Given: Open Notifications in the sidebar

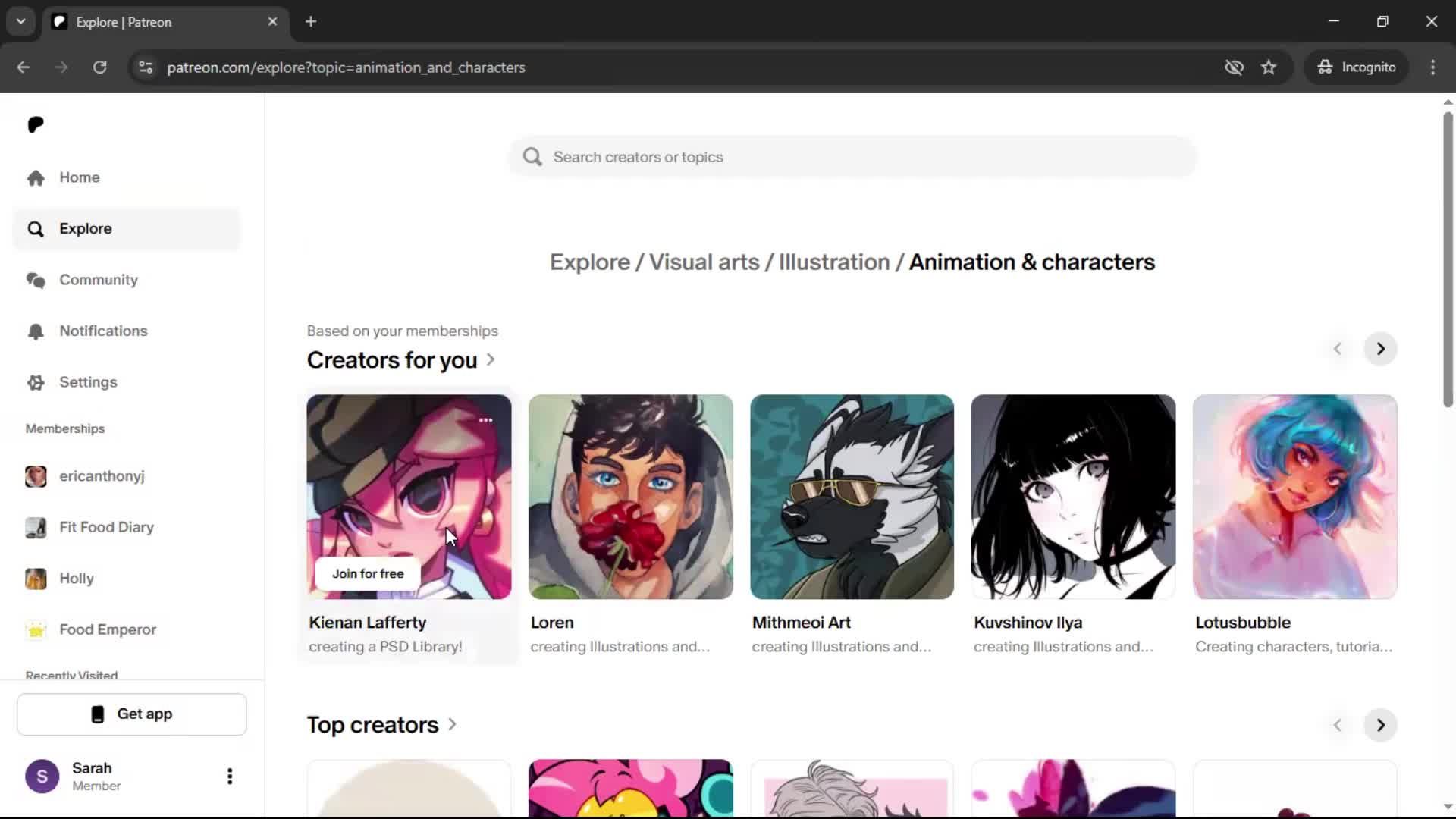Looking at the screenshot, I should (x=126, y=331).
